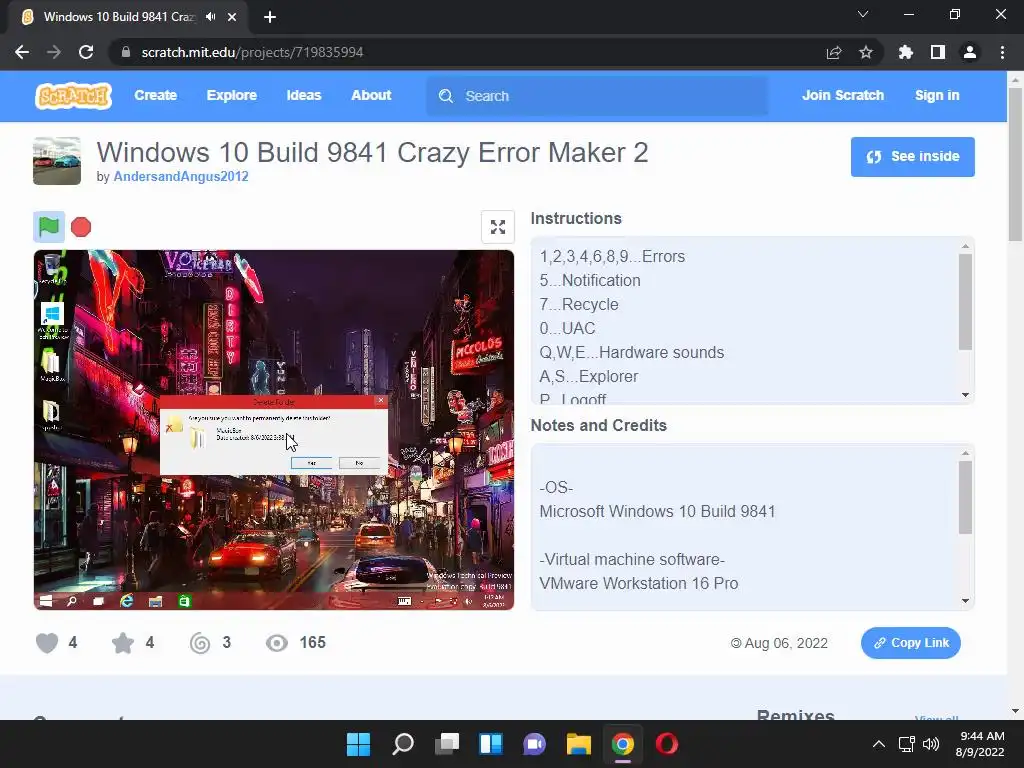Viewport: 1024px width, 768px height.
Task: Click Join Scratch
Action: pyautogui.click(x=842, y=95)
